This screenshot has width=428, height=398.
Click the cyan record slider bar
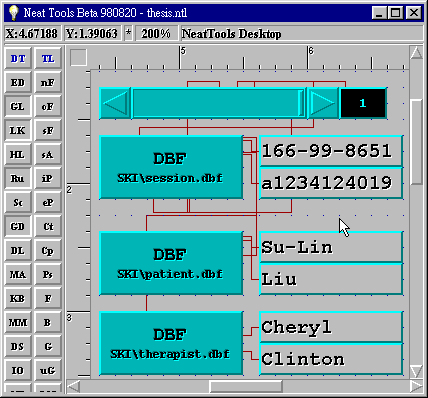point(219,103)
